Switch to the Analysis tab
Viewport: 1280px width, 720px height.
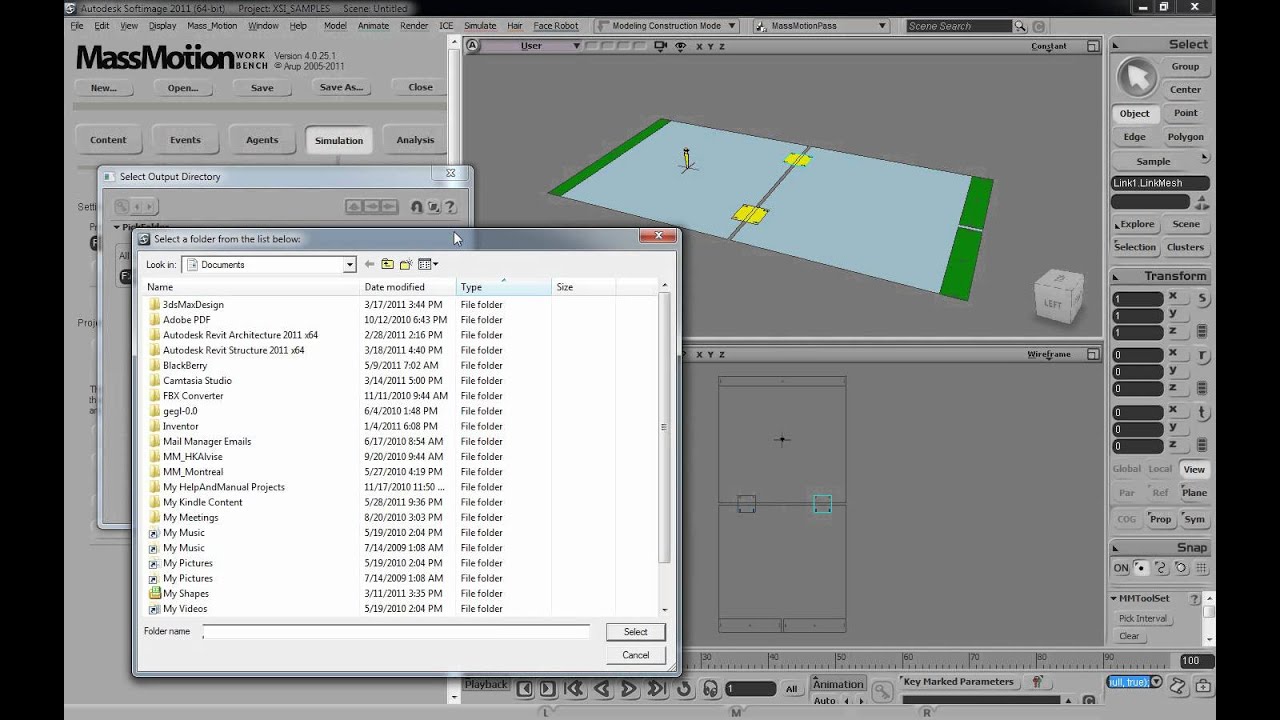(415, 140)
